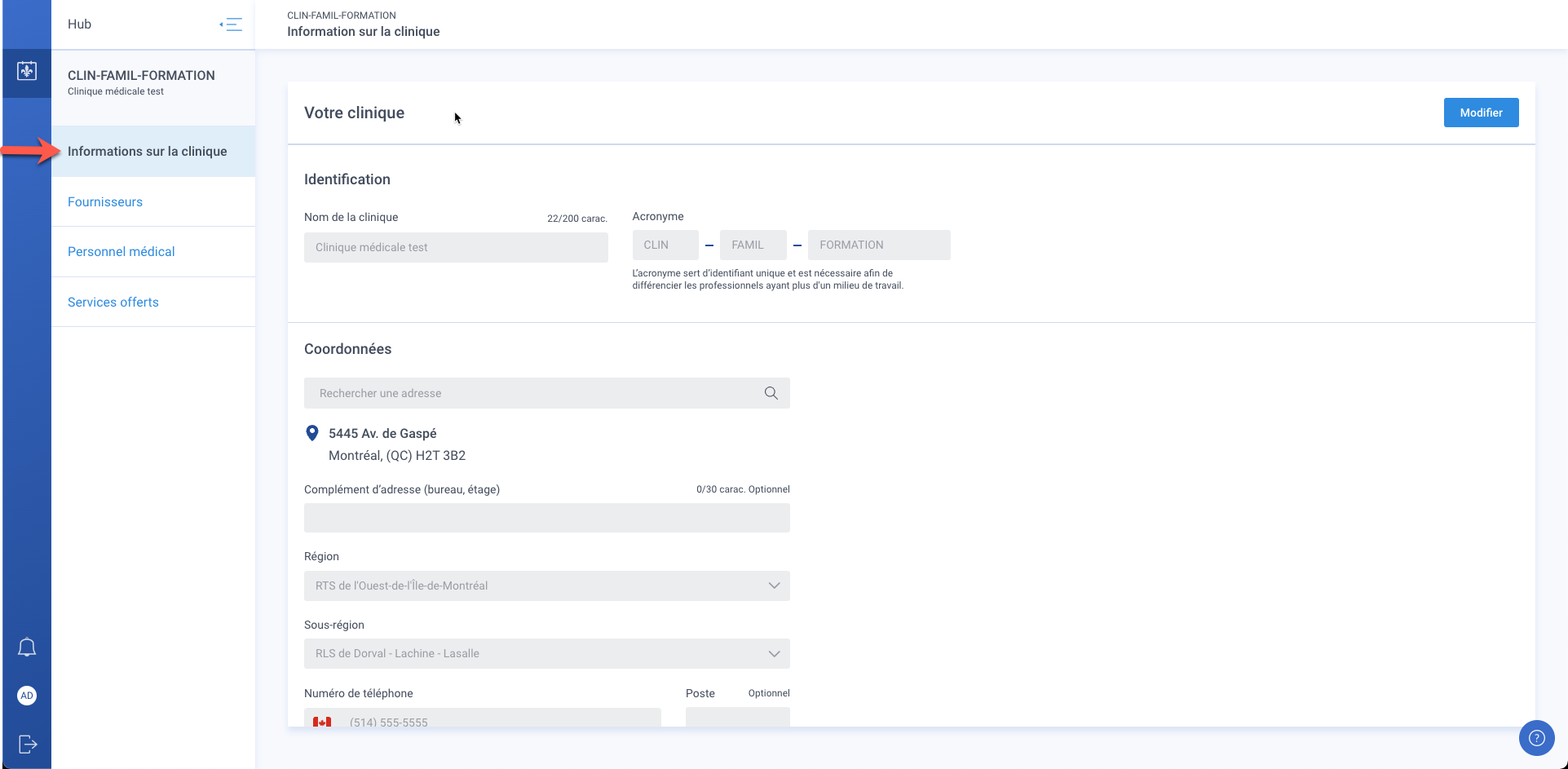The image size is (1568, 769).
Task: Click the Votre clinique heading
Action: [x=354, y=113]
